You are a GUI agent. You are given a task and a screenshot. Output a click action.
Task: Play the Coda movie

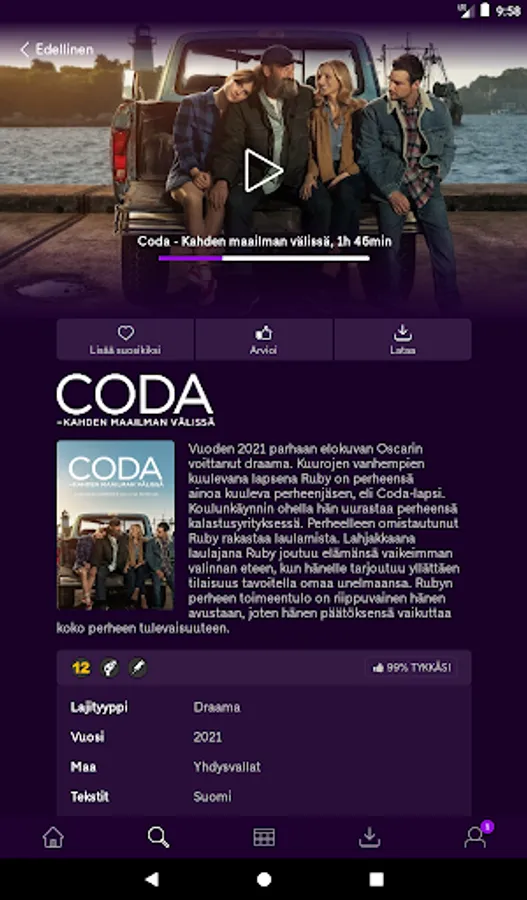coord(264,170)
